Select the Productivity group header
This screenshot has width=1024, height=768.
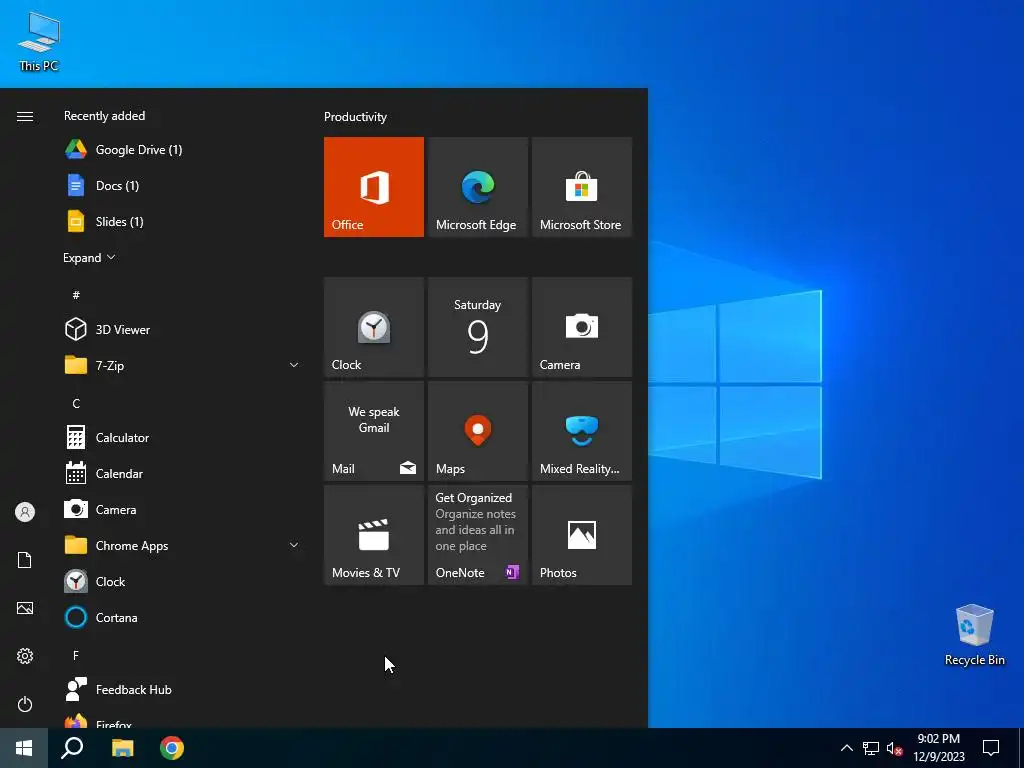coord(355,117)
